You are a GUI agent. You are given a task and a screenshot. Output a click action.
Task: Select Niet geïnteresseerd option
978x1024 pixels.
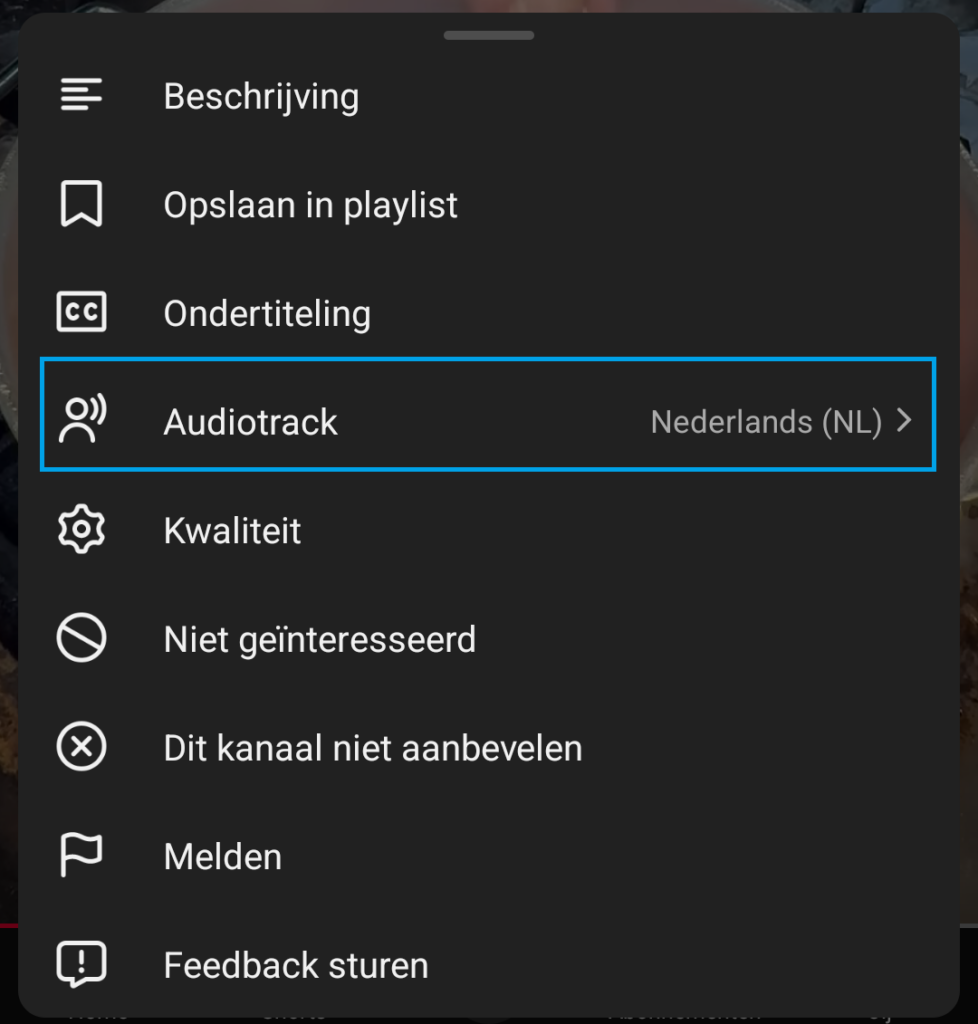click(319, 639)
